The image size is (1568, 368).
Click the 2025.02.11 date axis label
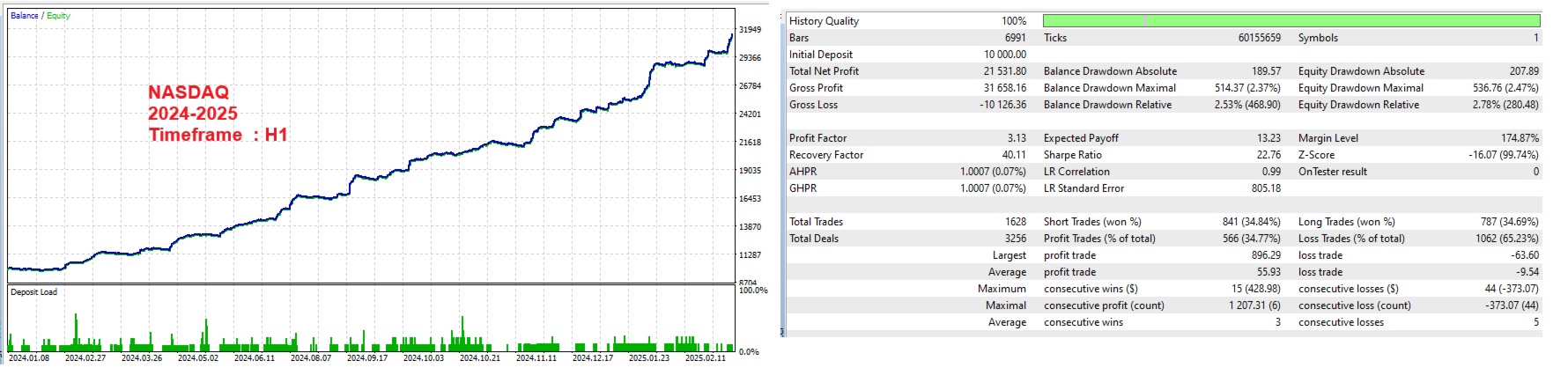[706, 357]
